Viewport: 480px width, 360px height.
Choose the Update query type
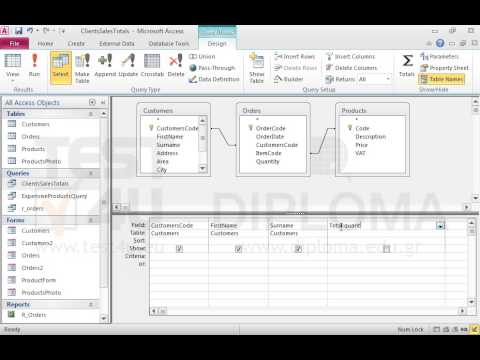(128, 65)
